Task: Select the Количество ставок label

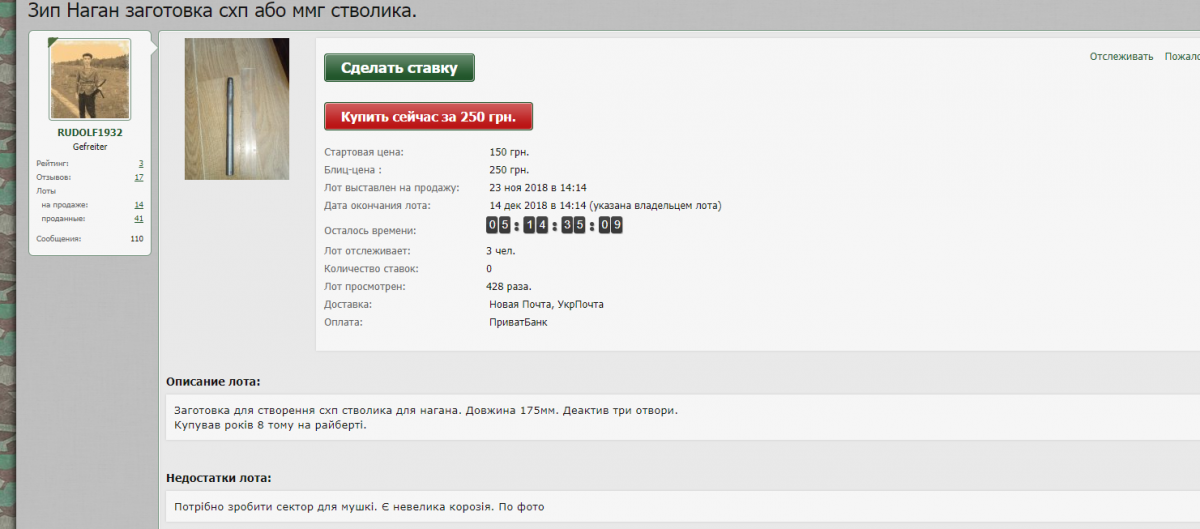Action: click(371, 269)
